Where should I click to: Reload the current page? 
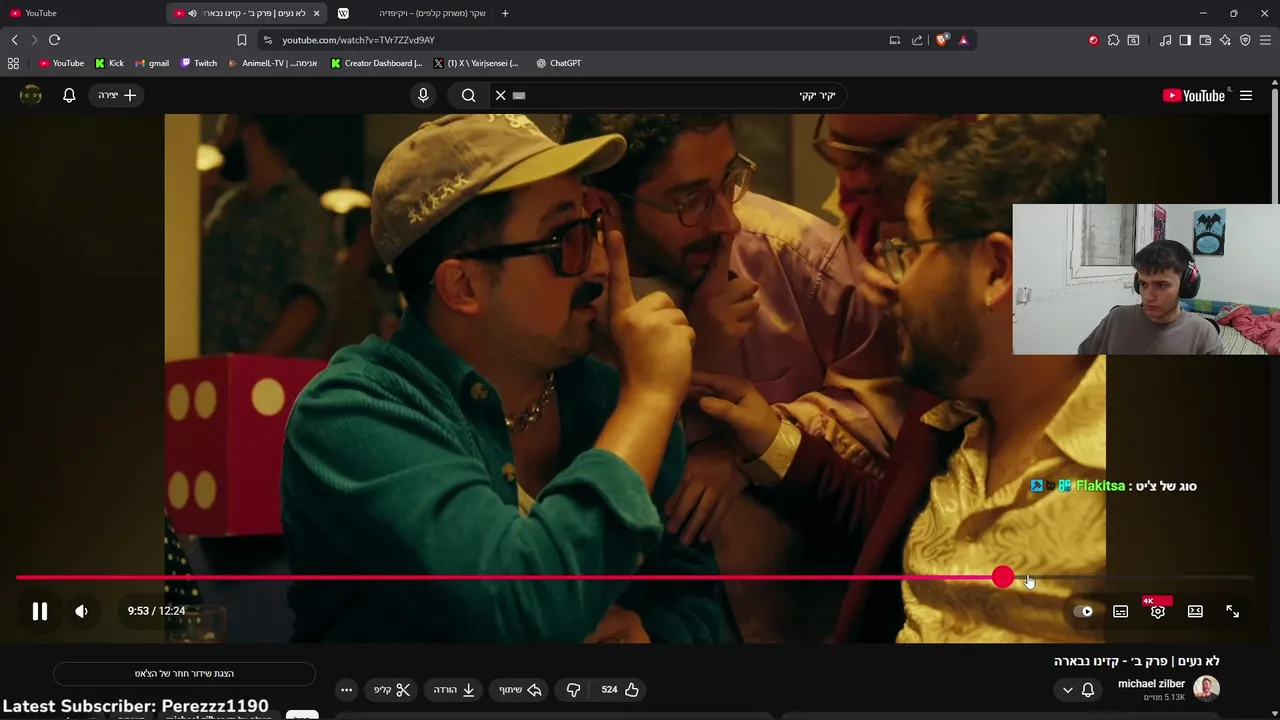(x=54, y=40)
